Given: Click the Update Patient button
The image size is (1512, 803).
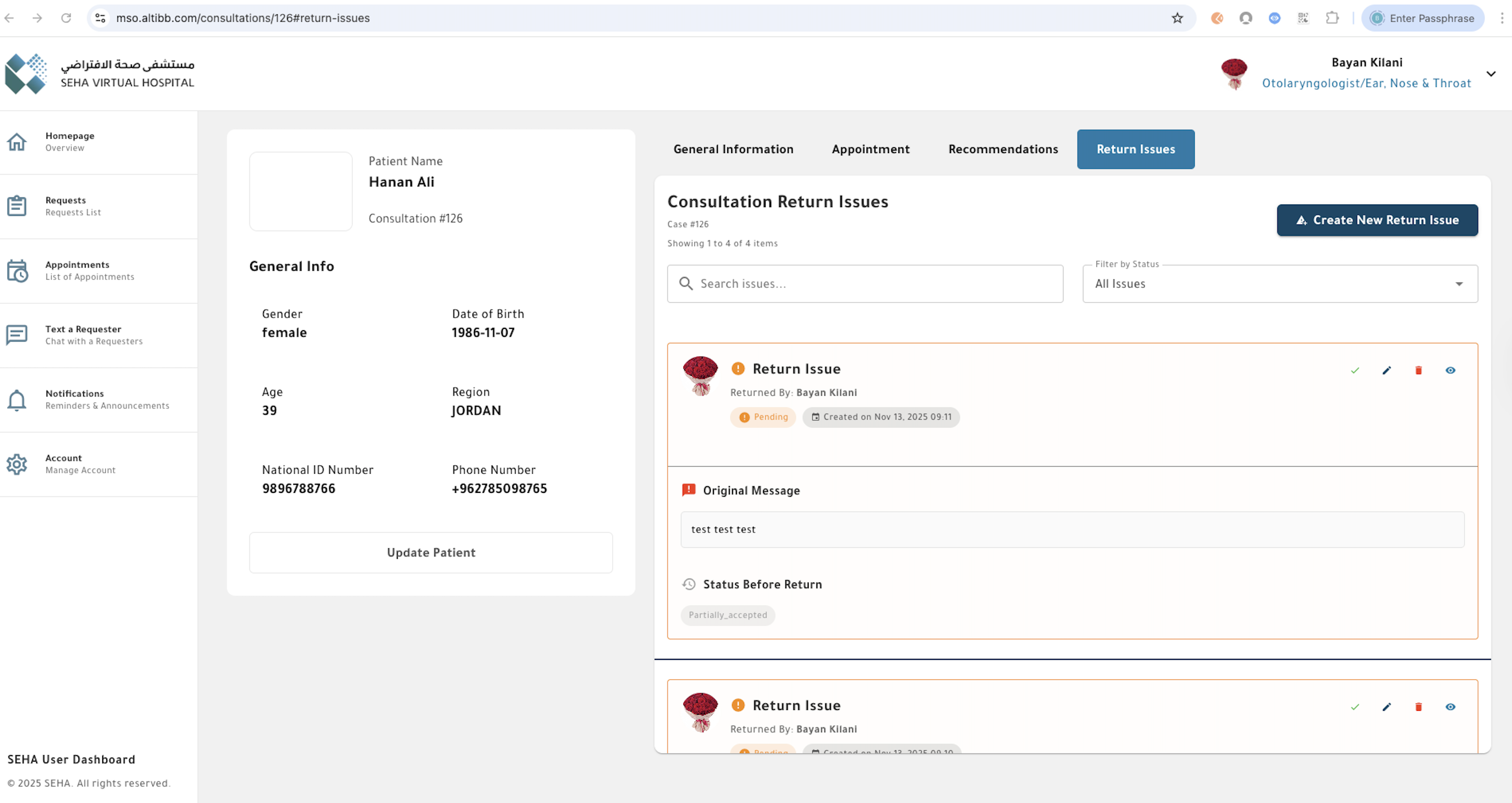Looking at the screenshot, I should (431, 552).
